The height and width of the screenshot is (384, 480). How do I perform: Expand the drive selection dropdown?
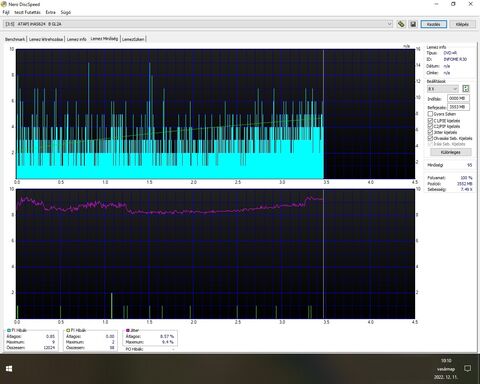tap(389, 24)
